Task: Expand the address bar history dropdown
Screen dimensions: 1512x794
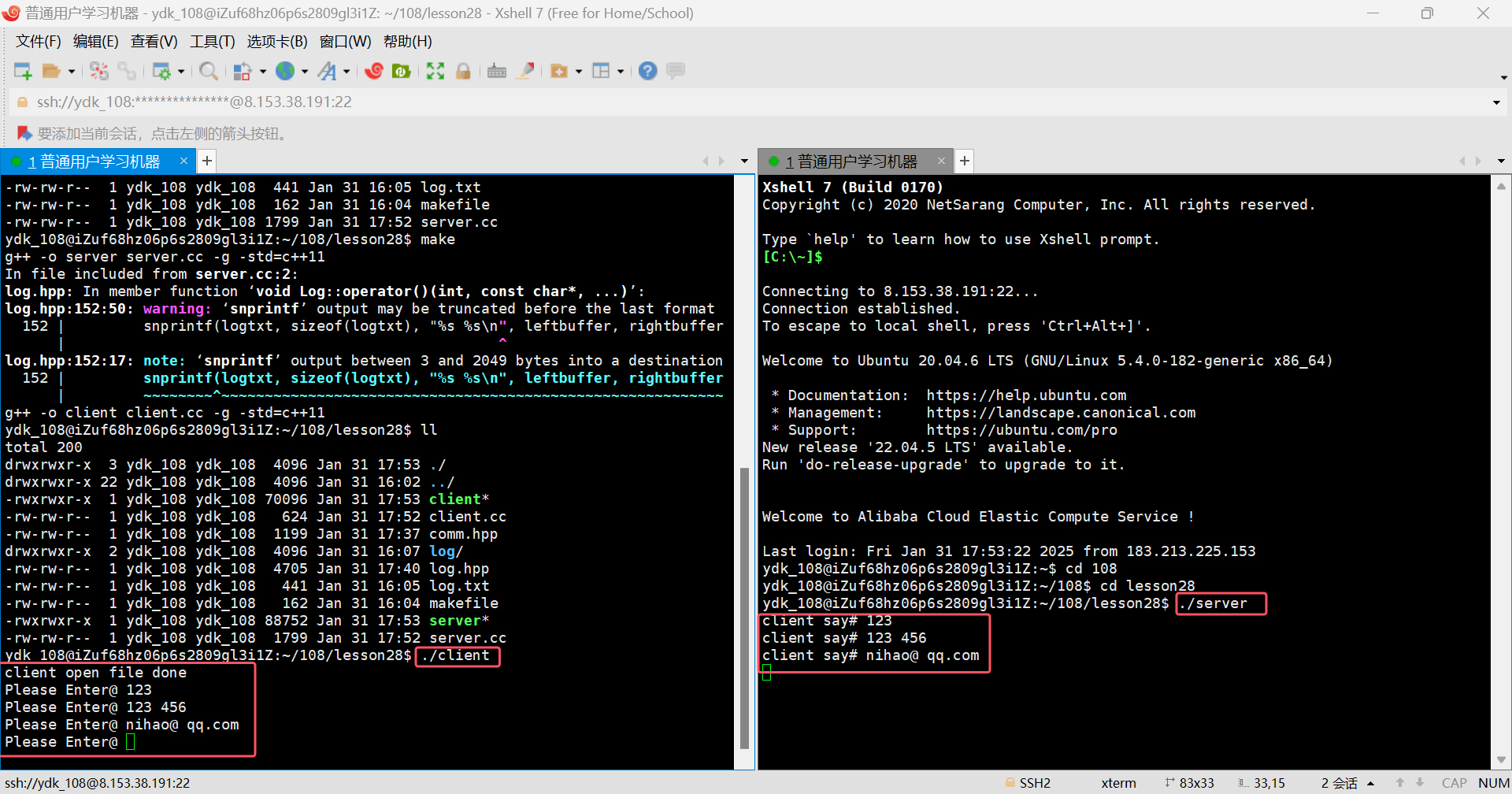Action: tap(1496, 102)
